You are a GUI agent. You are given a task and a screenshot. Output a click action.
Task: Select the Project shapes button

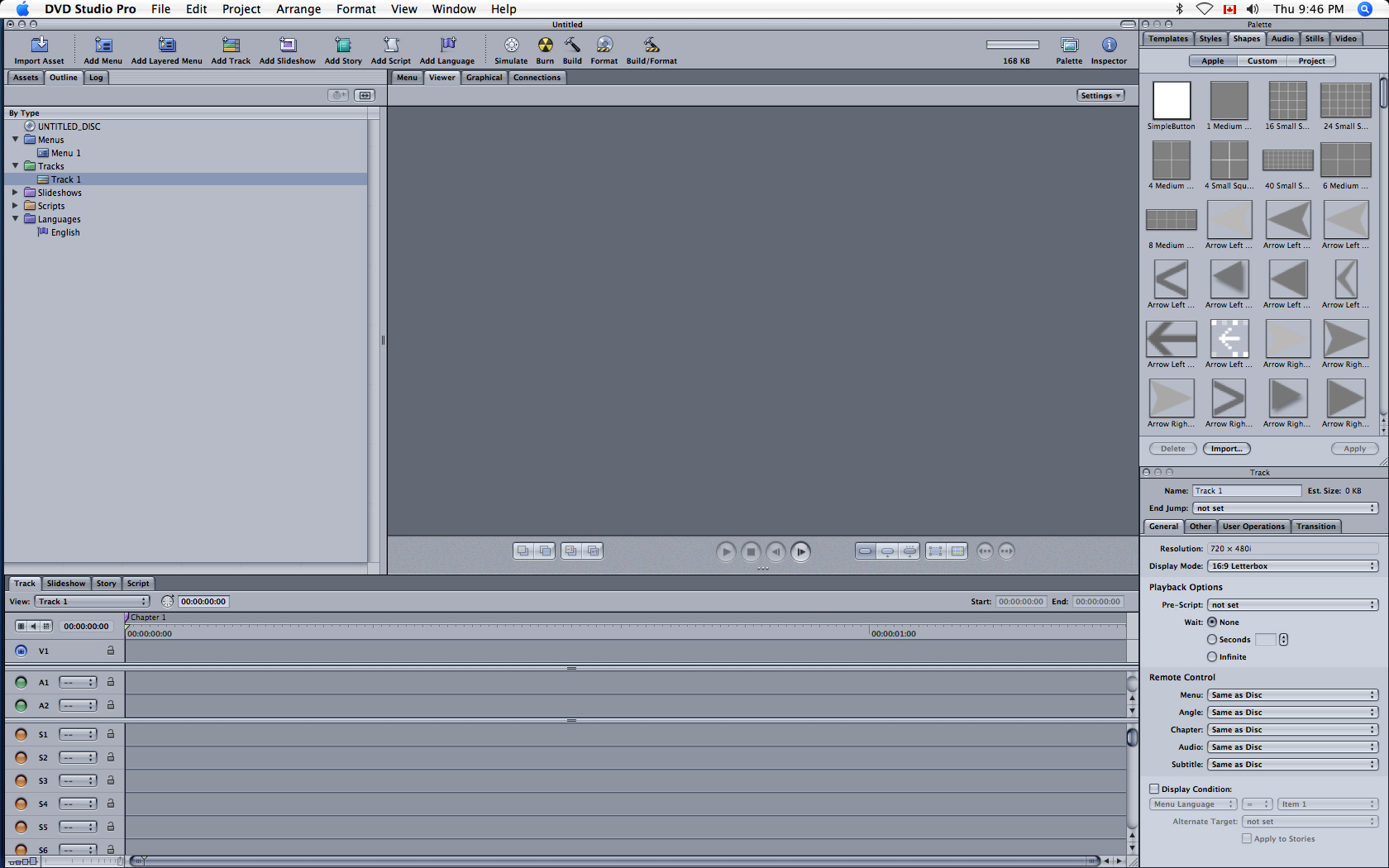point(1311,61)
